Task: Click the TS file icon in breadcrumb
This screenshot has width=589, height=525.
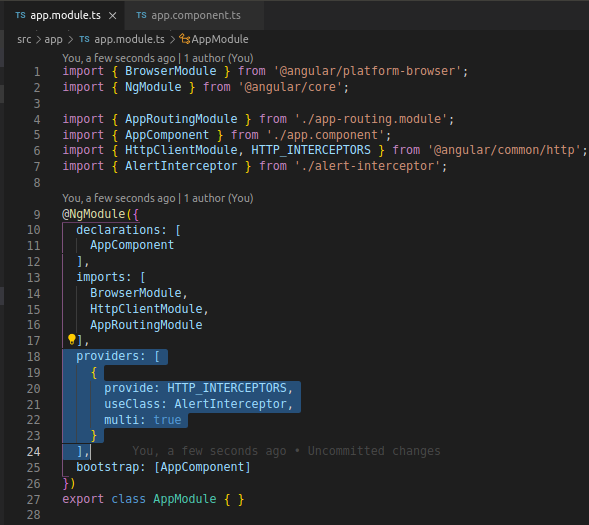Action: click(x=85, y=39)
